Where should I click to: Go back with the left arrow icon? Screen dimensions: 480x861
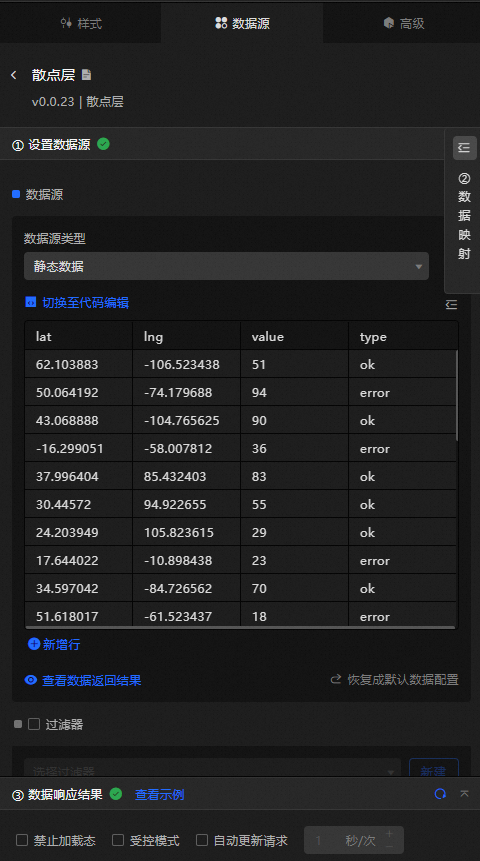tap(14, 75)
